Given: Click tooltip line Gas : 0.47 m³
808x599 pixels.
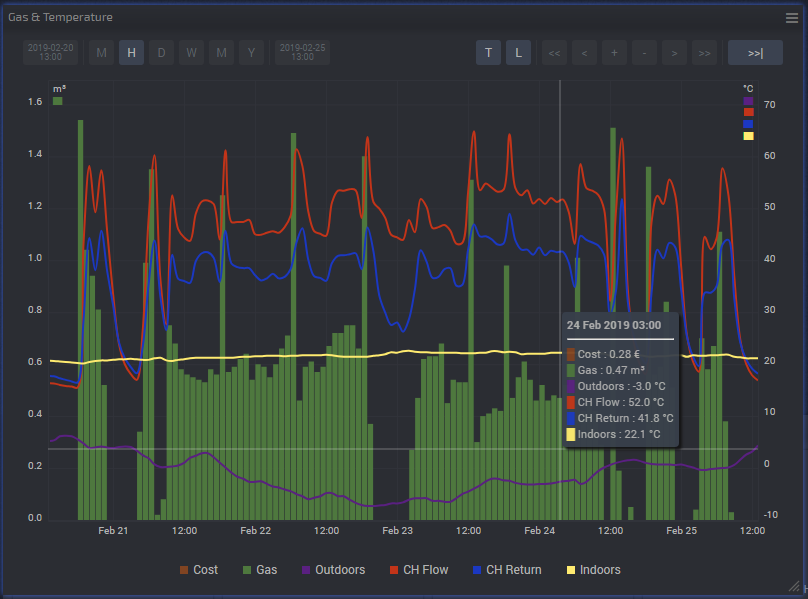Looking at the screenshot, I should 606,370.
